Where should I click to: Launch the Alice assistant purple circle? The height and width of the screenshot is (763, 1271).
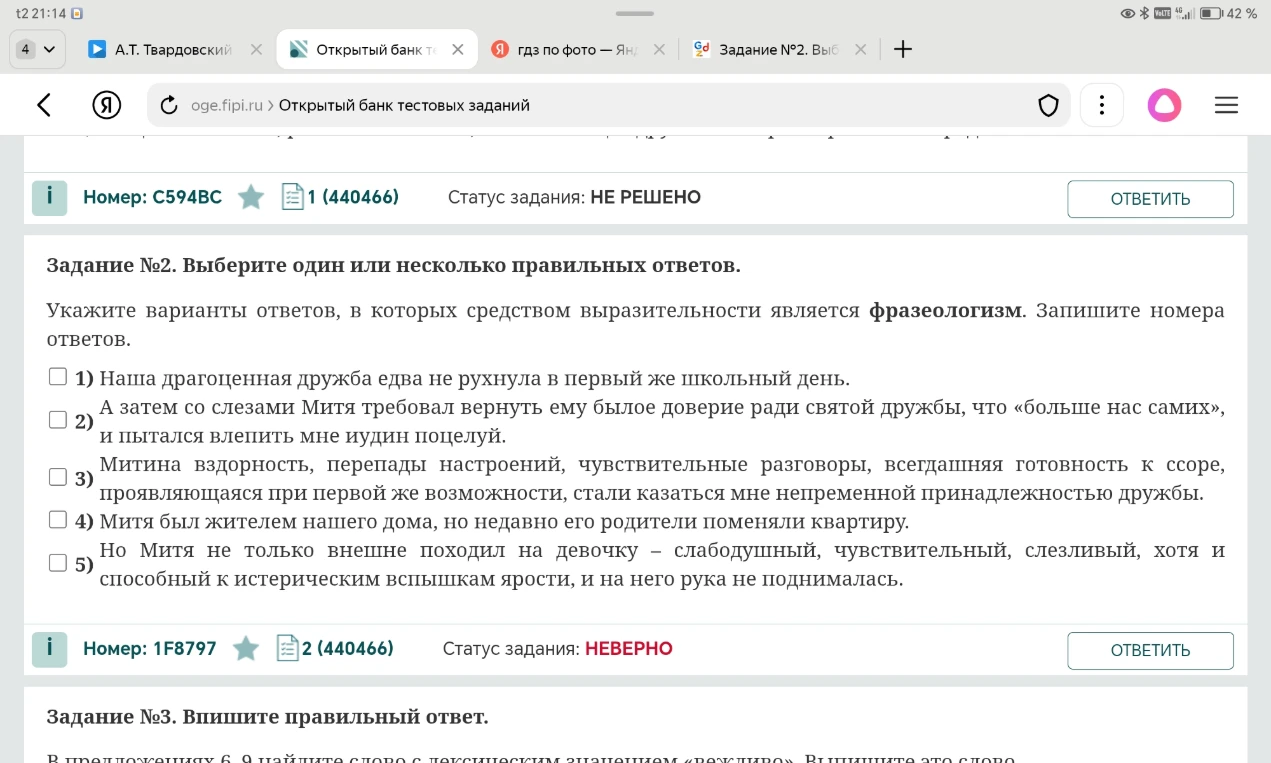[x=1164, y=105]
